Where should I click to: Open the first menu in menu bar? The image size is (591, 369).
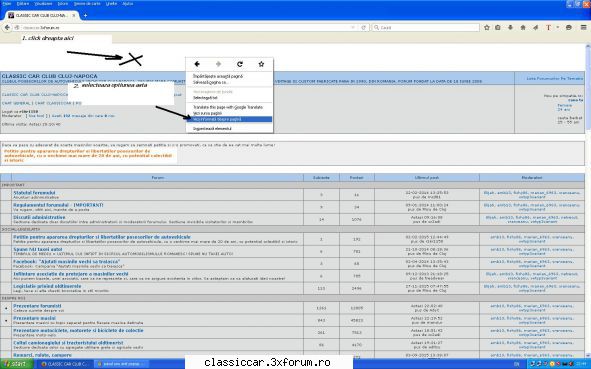7,3
